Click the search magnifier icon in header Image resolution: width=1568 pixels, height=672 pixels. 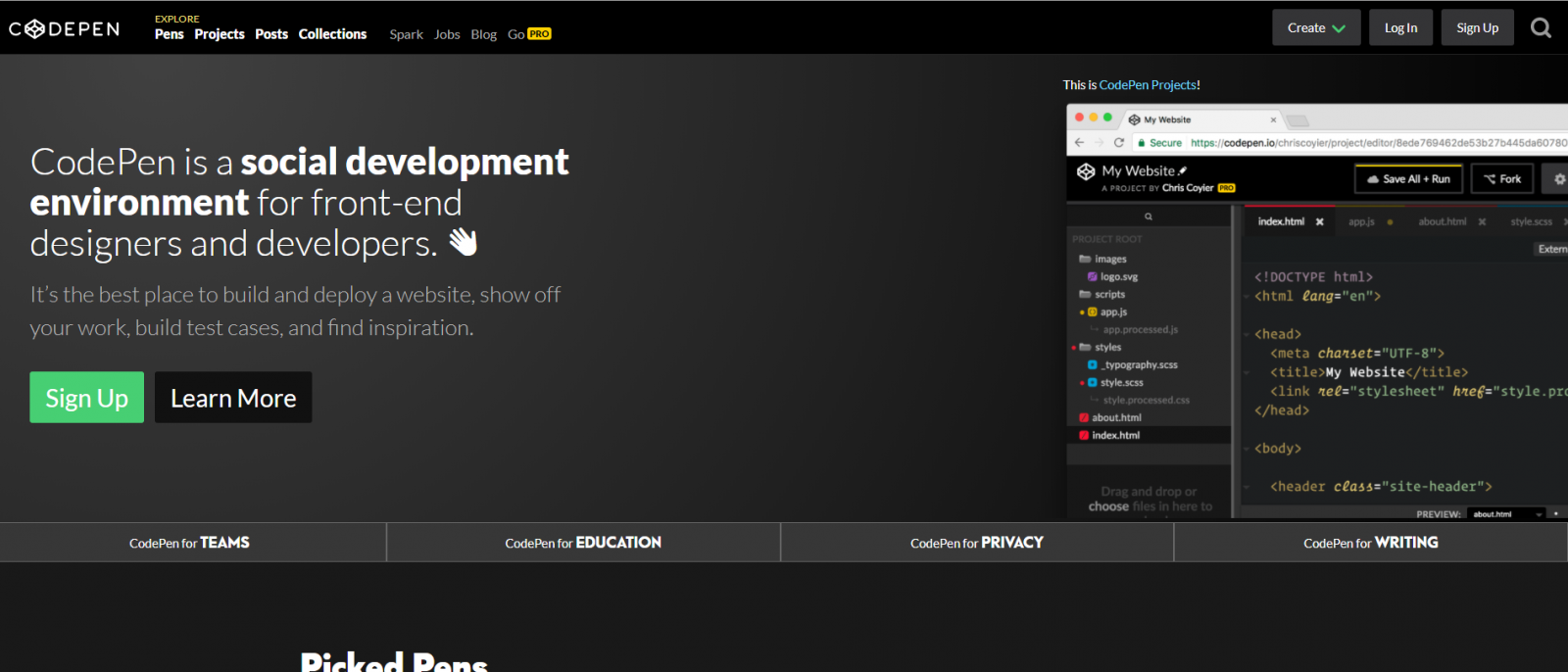click(x=1541, y=28)
